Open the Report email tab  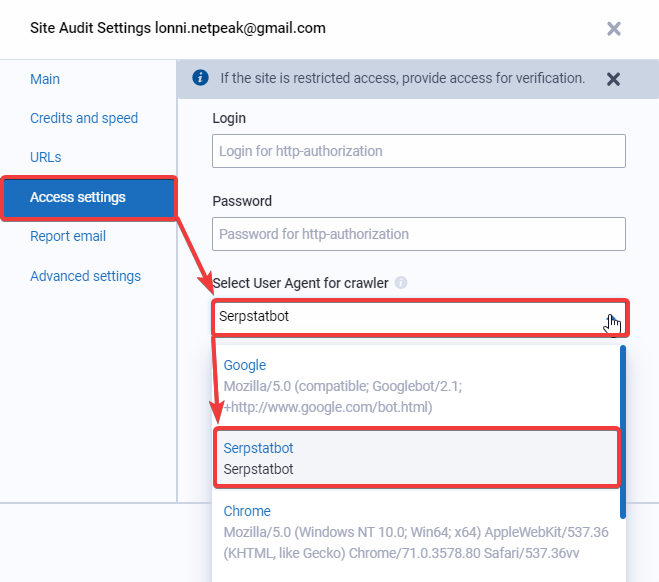point(68,236)
